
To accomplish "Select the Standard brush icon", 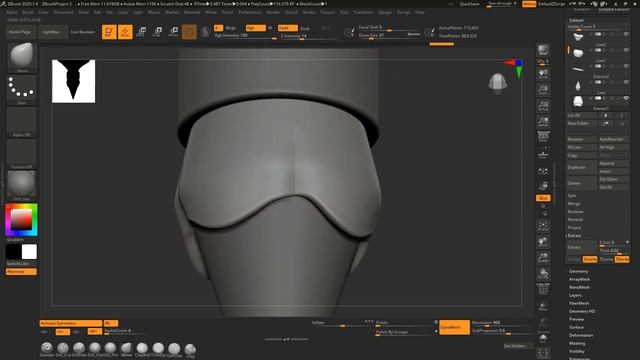I will click(x=47, y=349).
